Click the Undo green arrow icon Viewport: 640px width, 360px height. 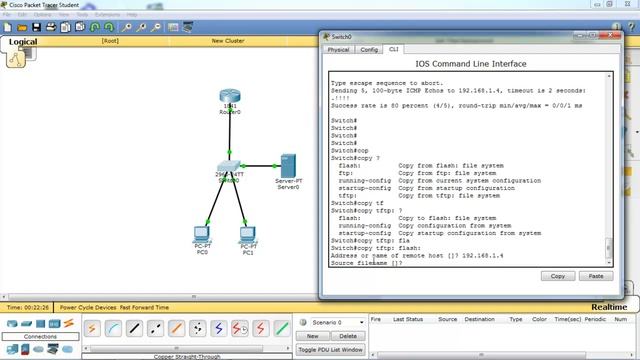[x=95, y=27]
